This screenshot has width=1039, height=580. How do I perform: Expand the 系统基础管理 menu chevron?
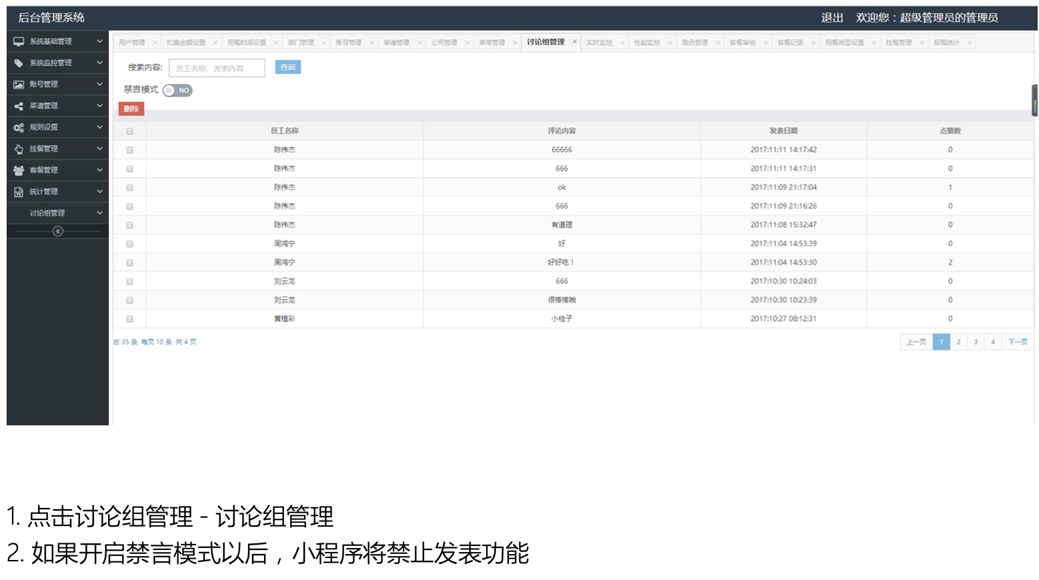point(99,41)
